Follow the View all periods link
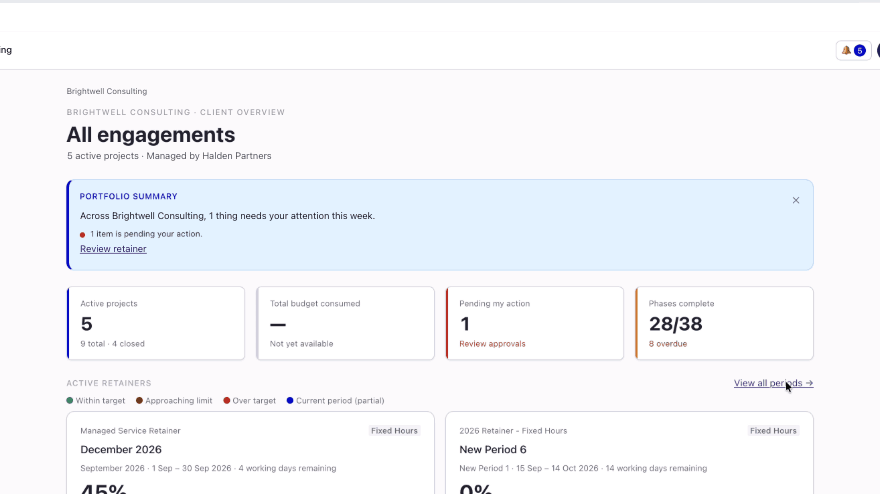The width and height of the screenshot is (880, 494). pyautogui.click(x=773, y=383)
